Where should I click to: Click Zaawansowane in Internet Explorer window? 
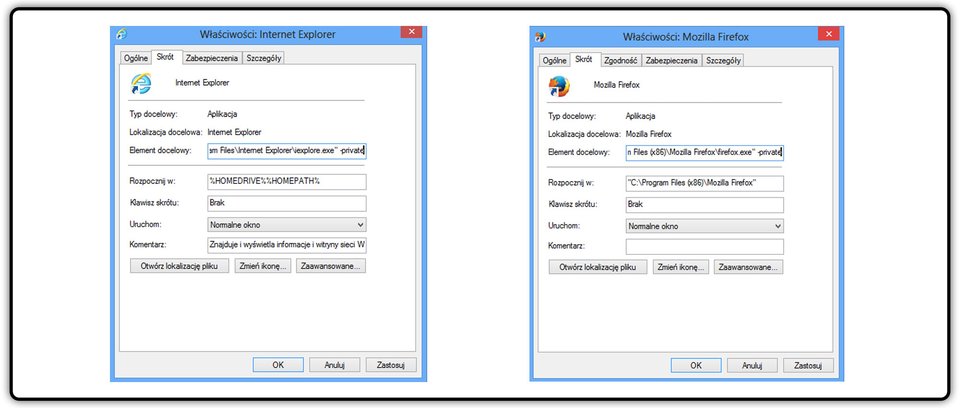tap(331, 266)
